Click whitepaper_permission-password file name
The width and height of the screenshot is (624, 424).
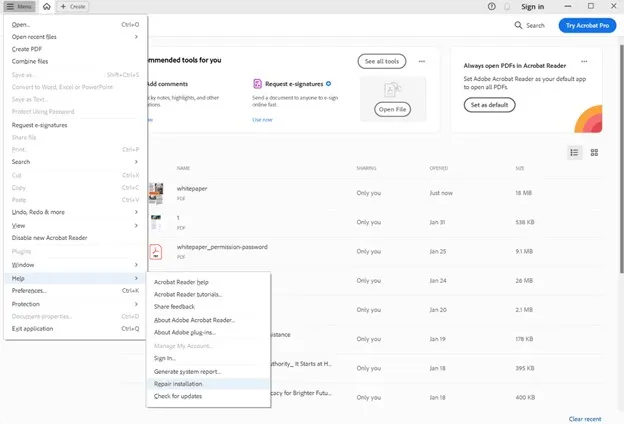pos(222,247)
